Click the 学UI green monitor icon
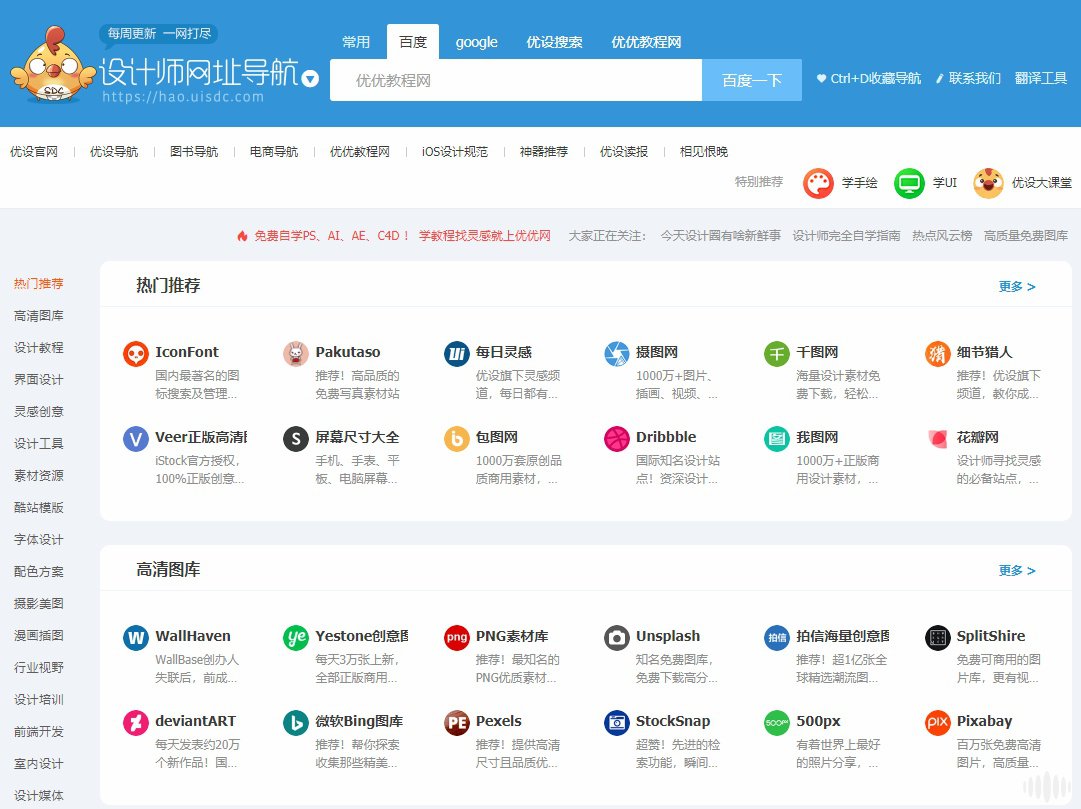The image size is (1081, 809). [x=909, y=183]
